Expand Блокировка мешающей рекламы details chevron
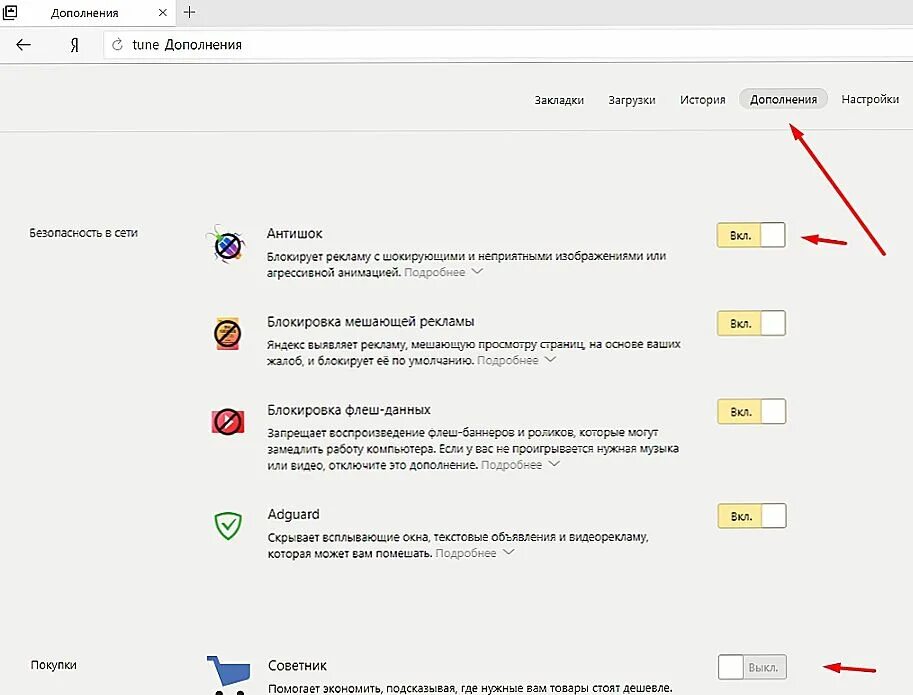 pos(550,360)
